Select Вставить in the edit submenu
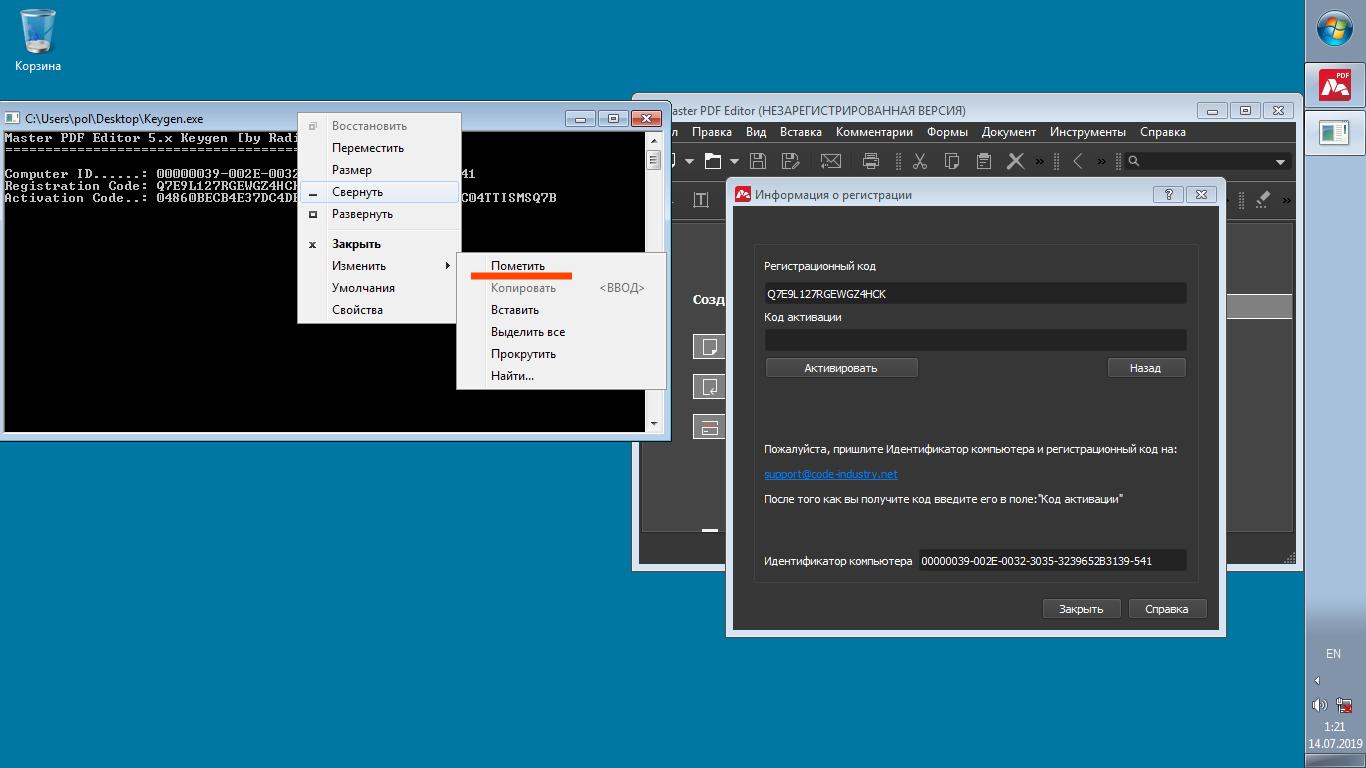1366x768 pixels. pos(561,310)
